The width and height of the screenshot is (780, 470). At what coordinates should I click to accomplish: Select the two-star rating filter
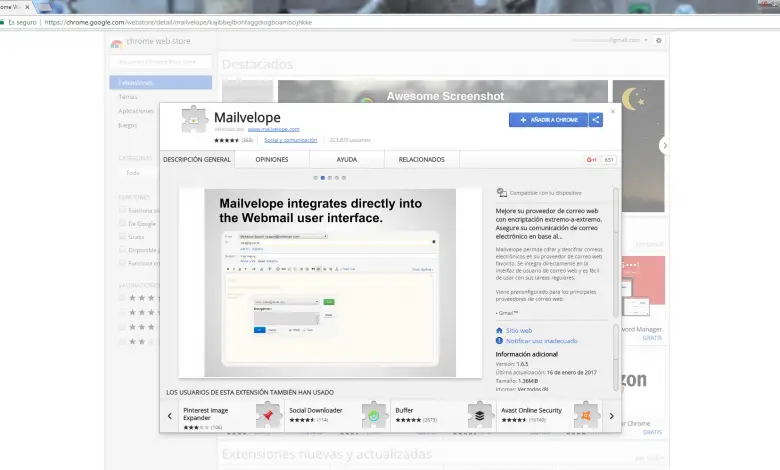pos(122,341)
